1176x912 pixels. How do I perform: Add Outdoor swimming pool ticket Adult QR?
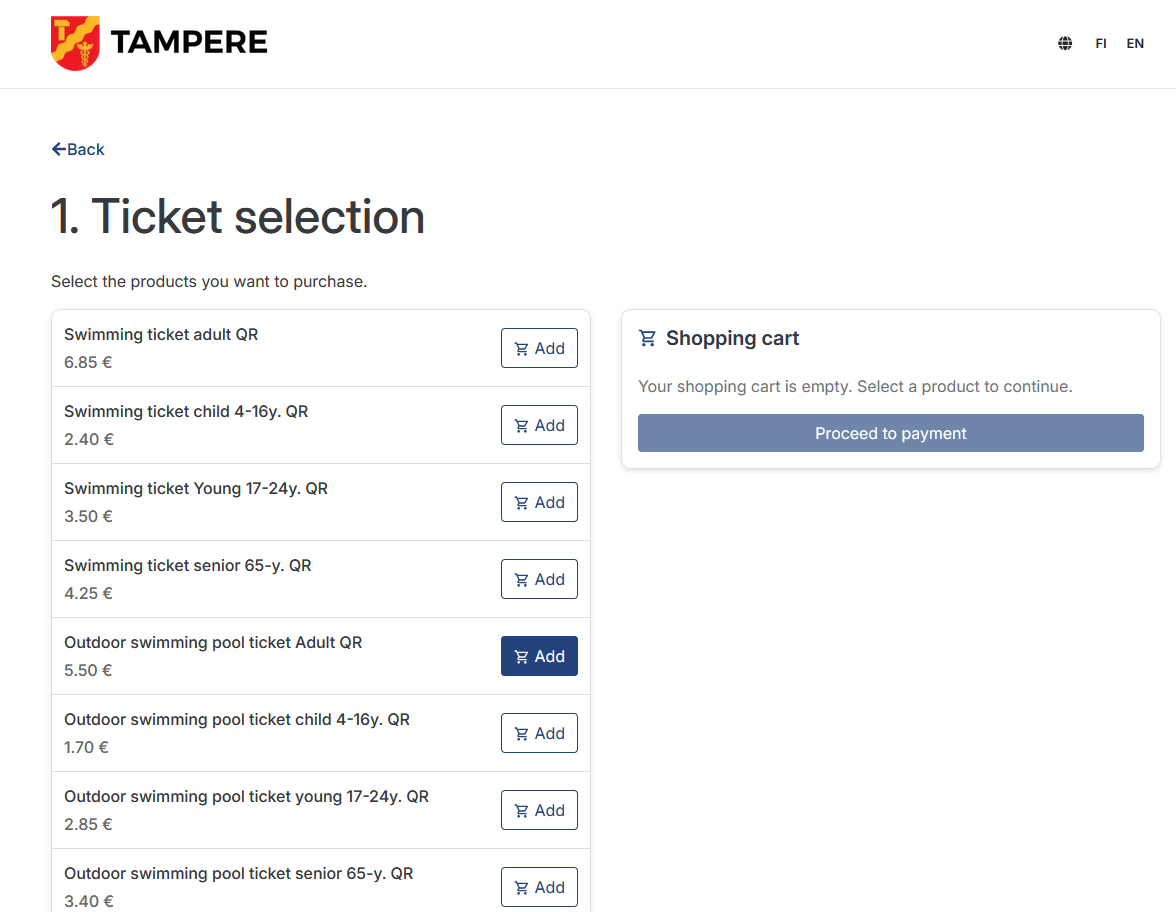539,656
